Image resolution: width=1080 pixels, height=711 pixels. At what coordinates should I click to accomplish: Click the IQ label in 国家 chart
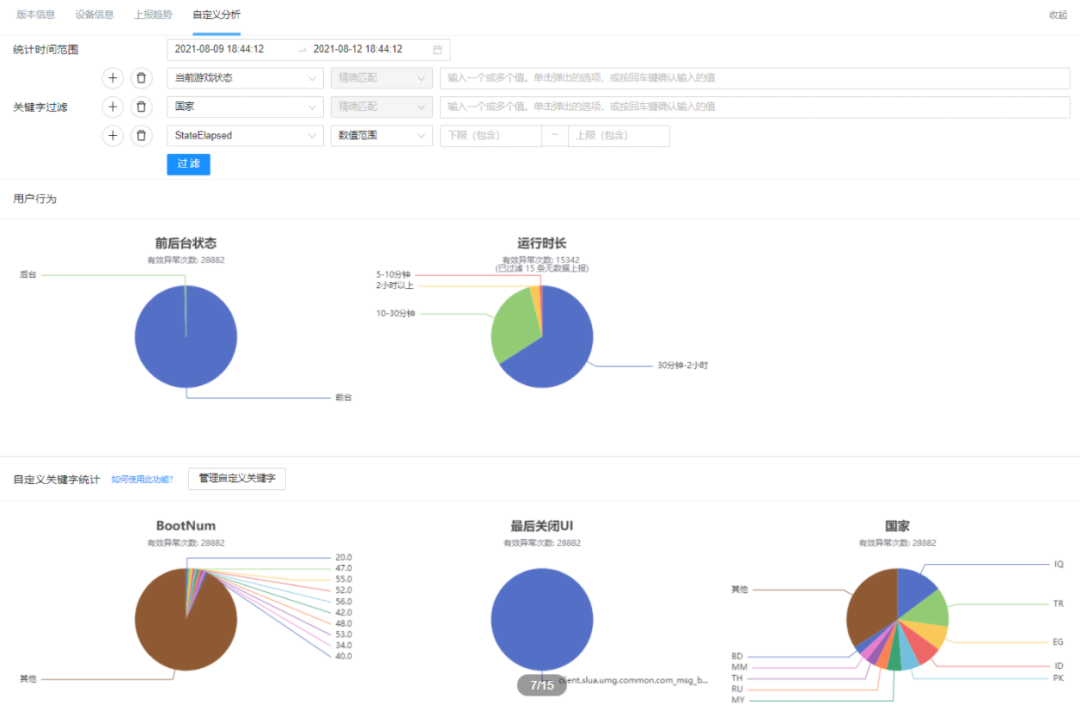[1059, 564]
